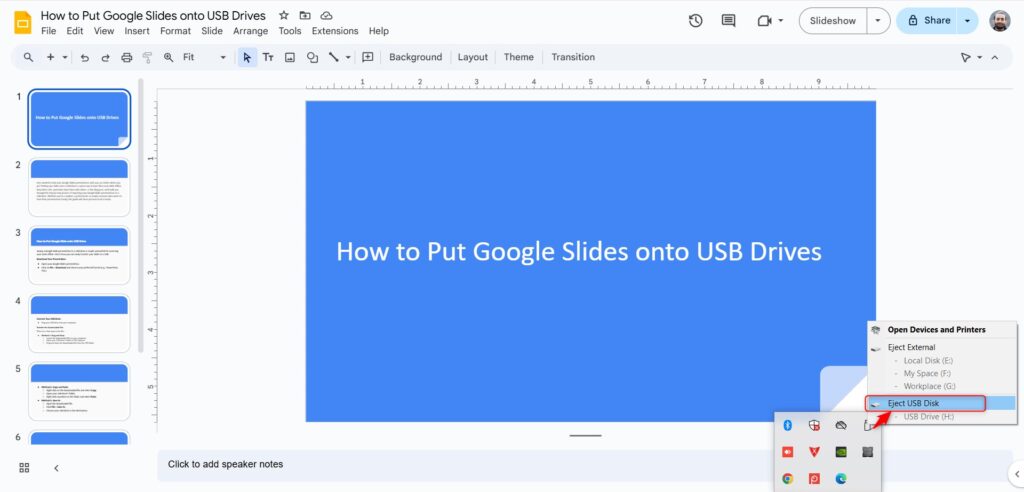Viewport: 1024px width, 492px height.
Task: Select the Text box tool
Action: (x=268, y=57)
